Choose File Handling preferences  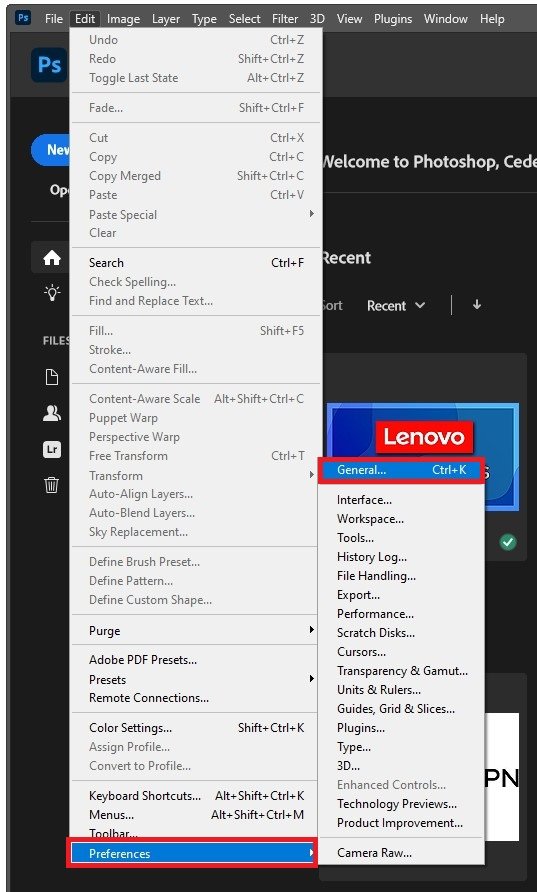tap(402, 576)
